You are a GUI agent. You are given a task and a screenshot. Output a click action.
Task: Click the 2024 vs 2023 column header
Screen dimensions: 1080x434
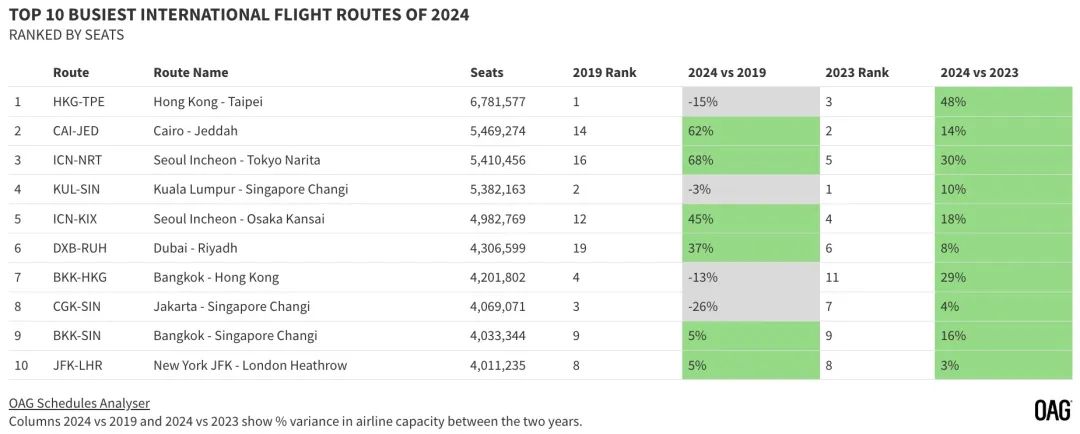tap(980, 72)
